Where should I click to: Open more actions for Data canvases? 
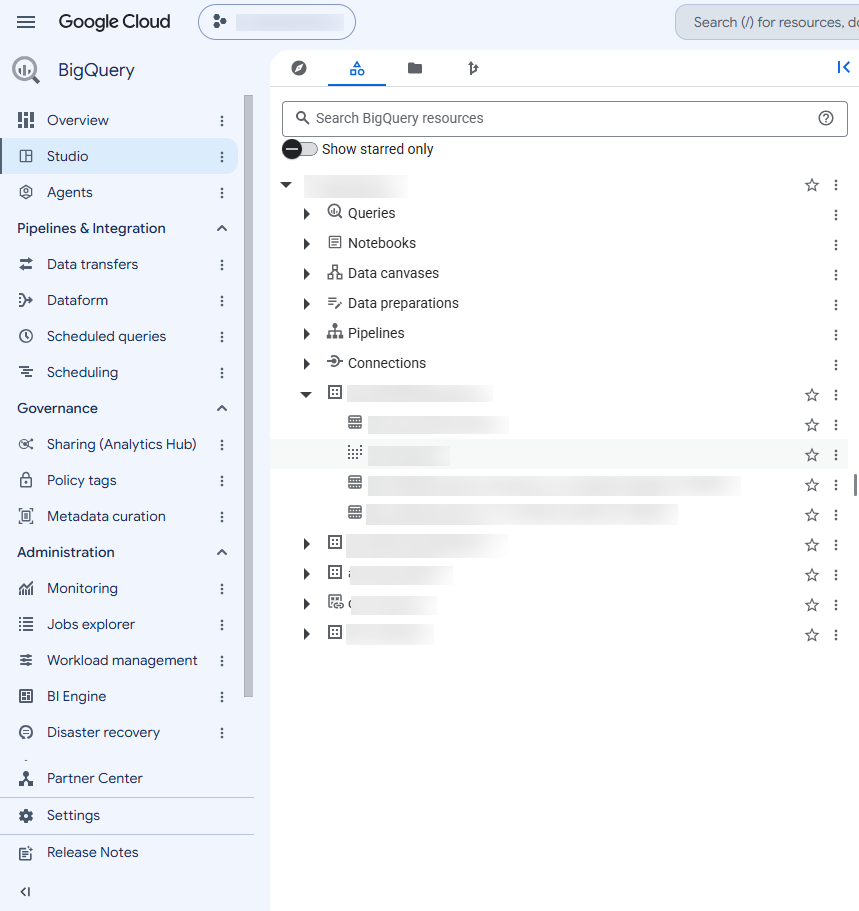click(836, 275)
